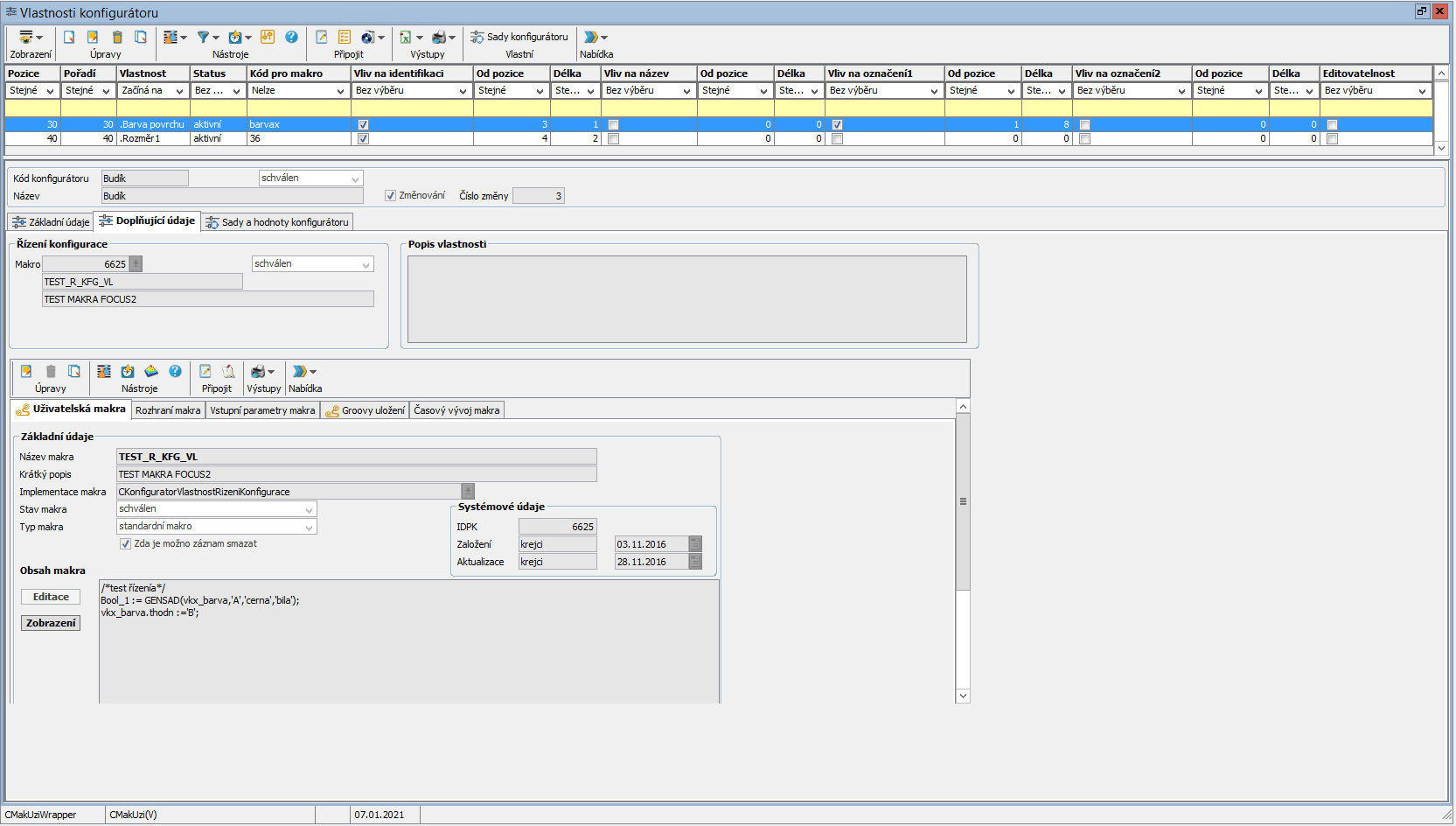Click the macro panel vertical scrollbar thumb
The width and height of the screenshot is (1456, 826).
pos(963,501)
